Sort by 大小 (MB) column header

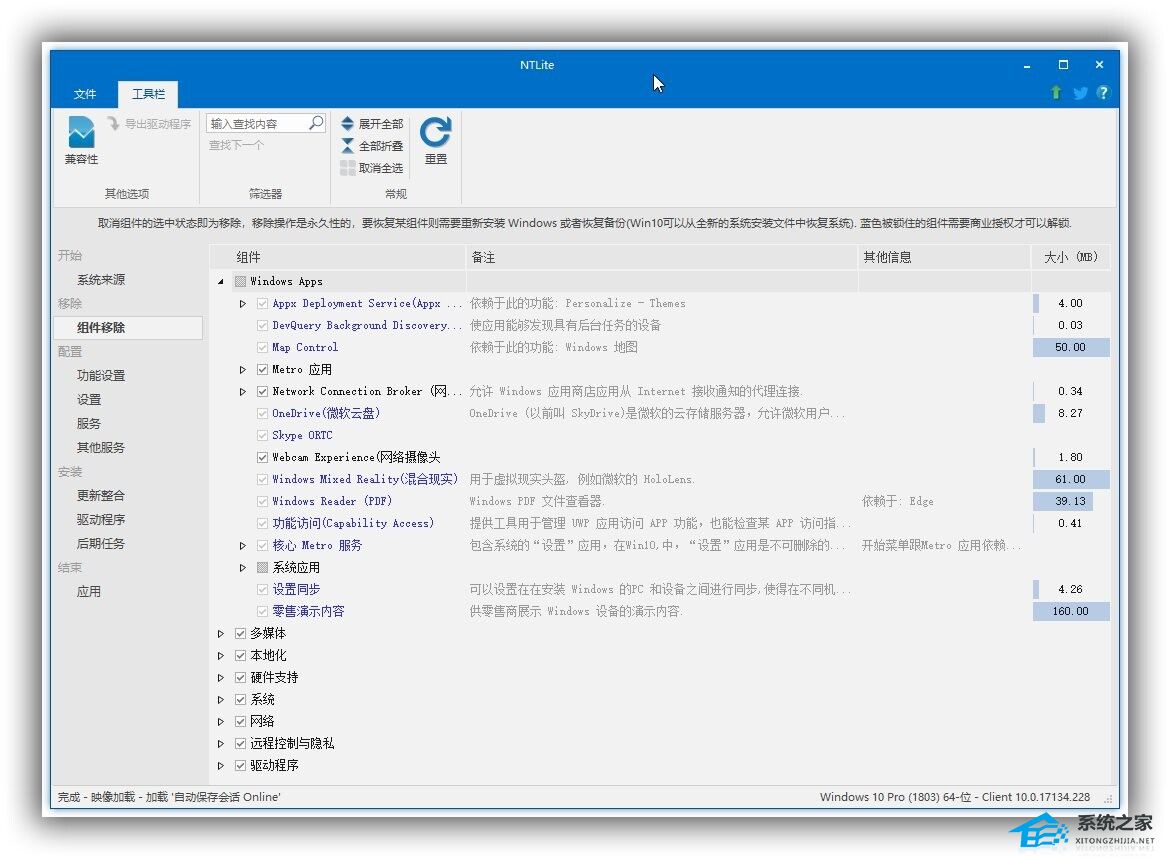tap(1070, 257)
